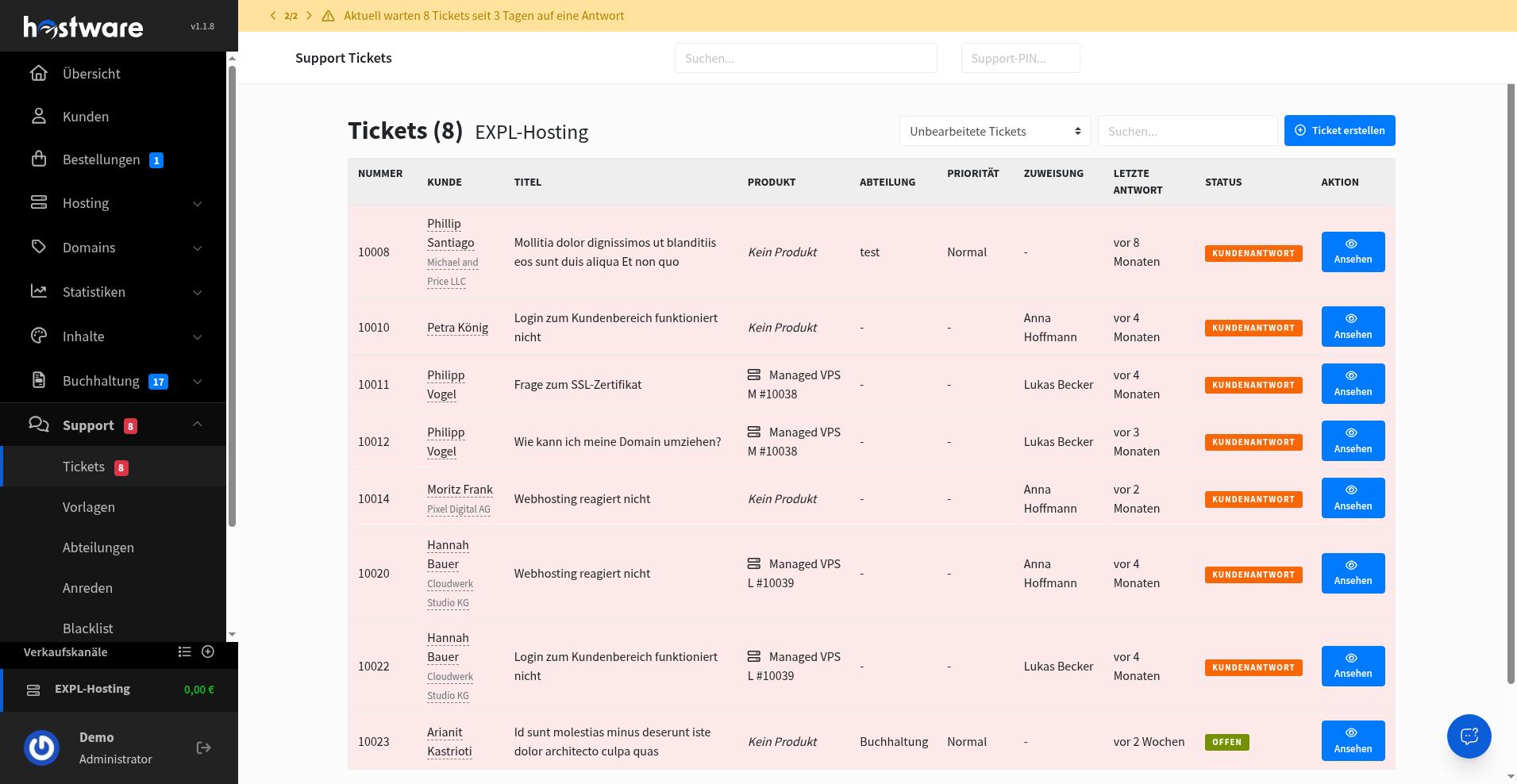1517x784 pixels.
Task: Expand the Statistiken menu chevron
Action: pos(197,293)
